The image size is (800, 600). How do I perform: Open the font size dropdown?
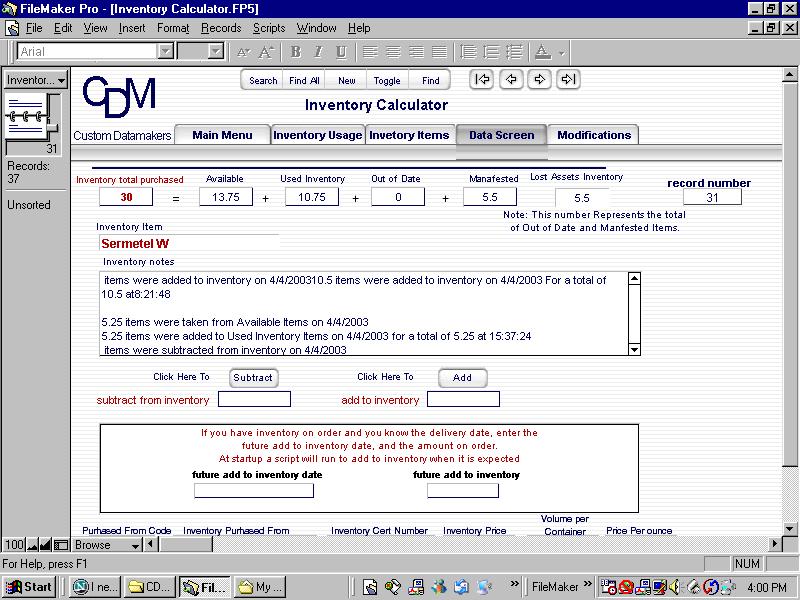216,52
